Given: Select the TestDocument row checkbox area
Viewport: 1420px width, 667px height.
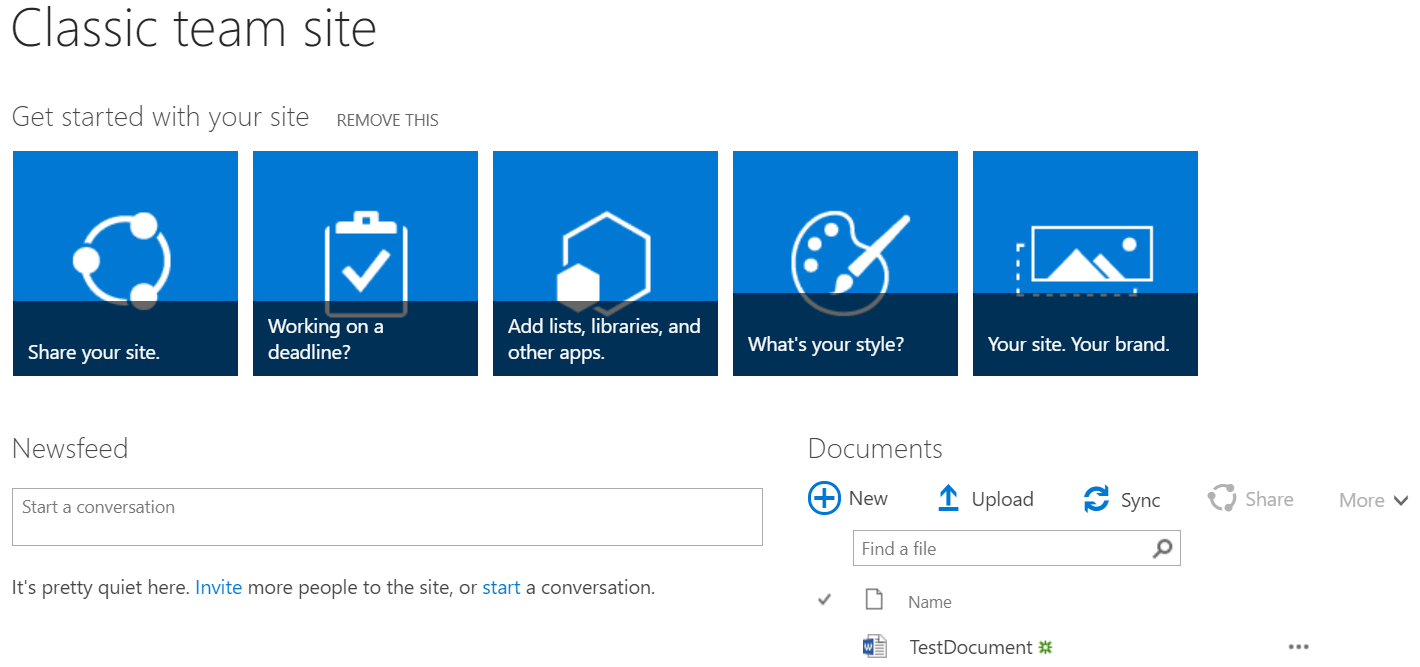Looking at the screenshot, I should (x=823, y=645).
